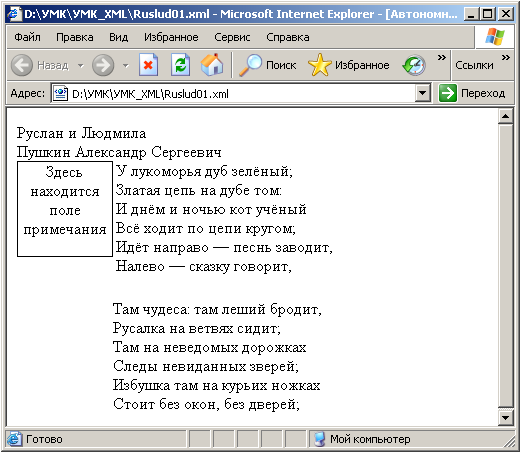Refresh the page with green arrows icon
521x453 pixels.
coord(180,65)
